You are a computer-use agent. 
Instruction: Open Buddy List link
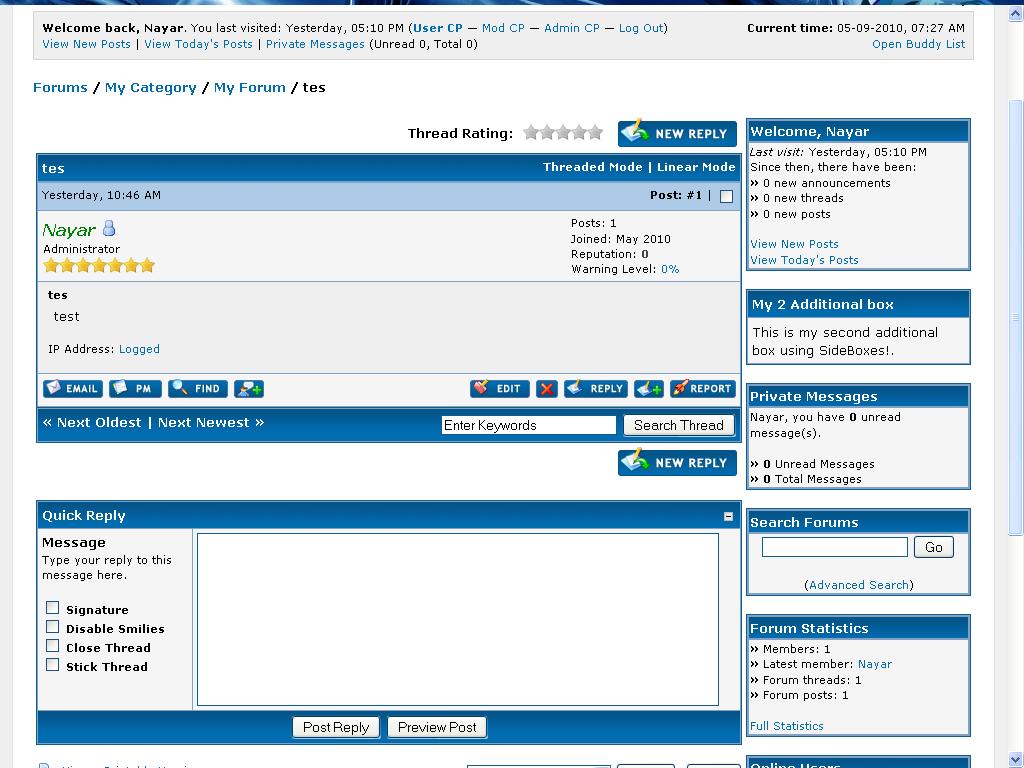pyautogui.click(x=918, y=44)
